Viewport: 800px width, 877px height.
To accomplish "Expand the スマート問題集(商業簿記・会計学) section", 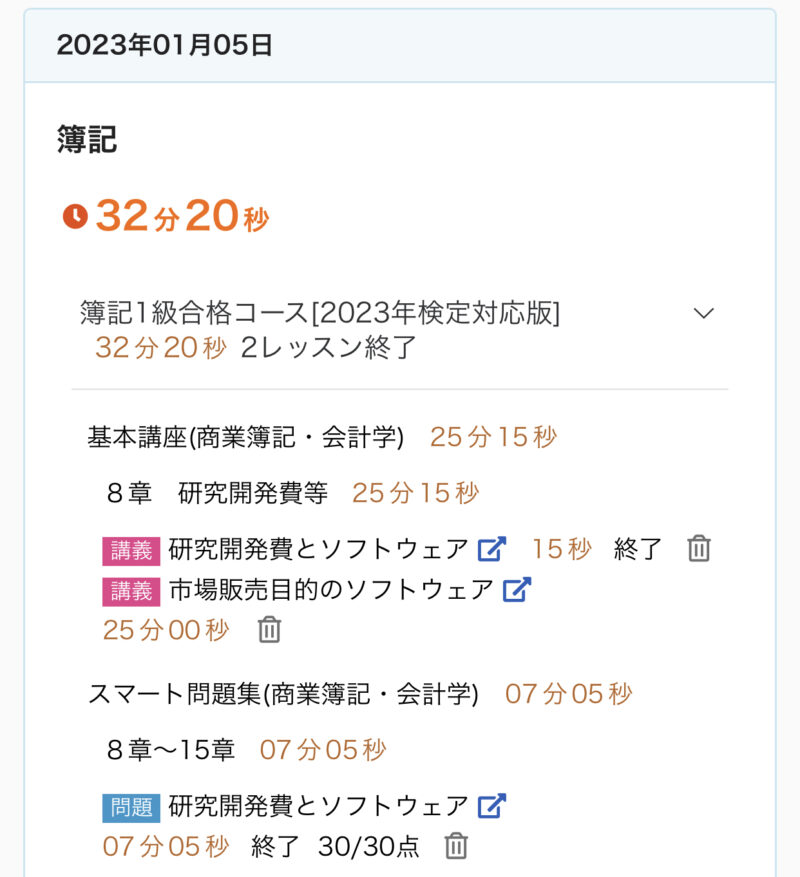I will tap(283, 694).
